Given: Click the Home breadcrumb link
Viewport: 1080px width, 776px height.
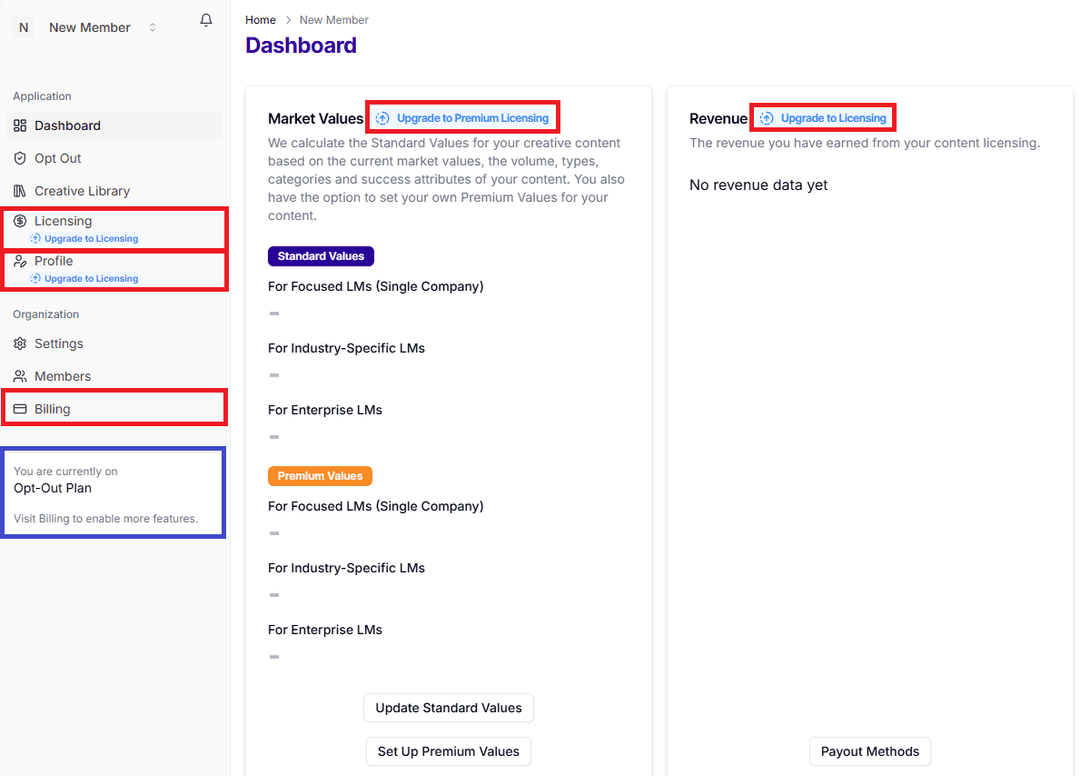Looking at the screenshot, I should (260, 19).
